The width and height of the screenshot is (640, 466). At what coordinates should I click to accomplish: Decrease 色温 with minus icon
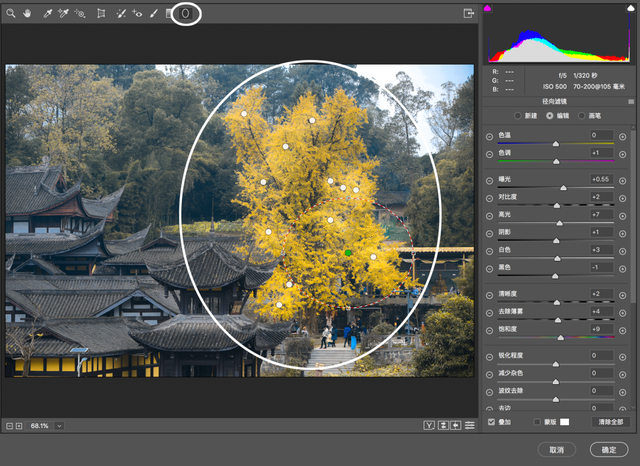489,137
